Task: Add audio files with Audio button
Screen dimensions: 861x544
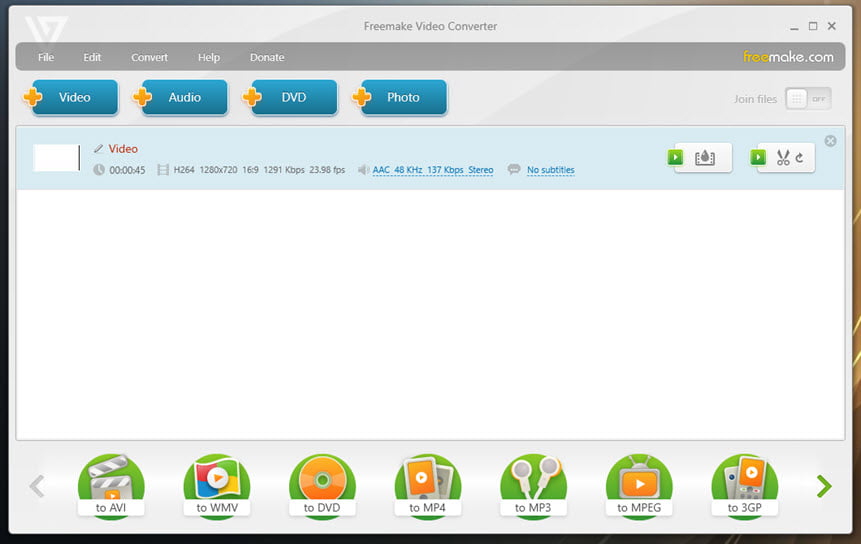Action: (181, 97)
